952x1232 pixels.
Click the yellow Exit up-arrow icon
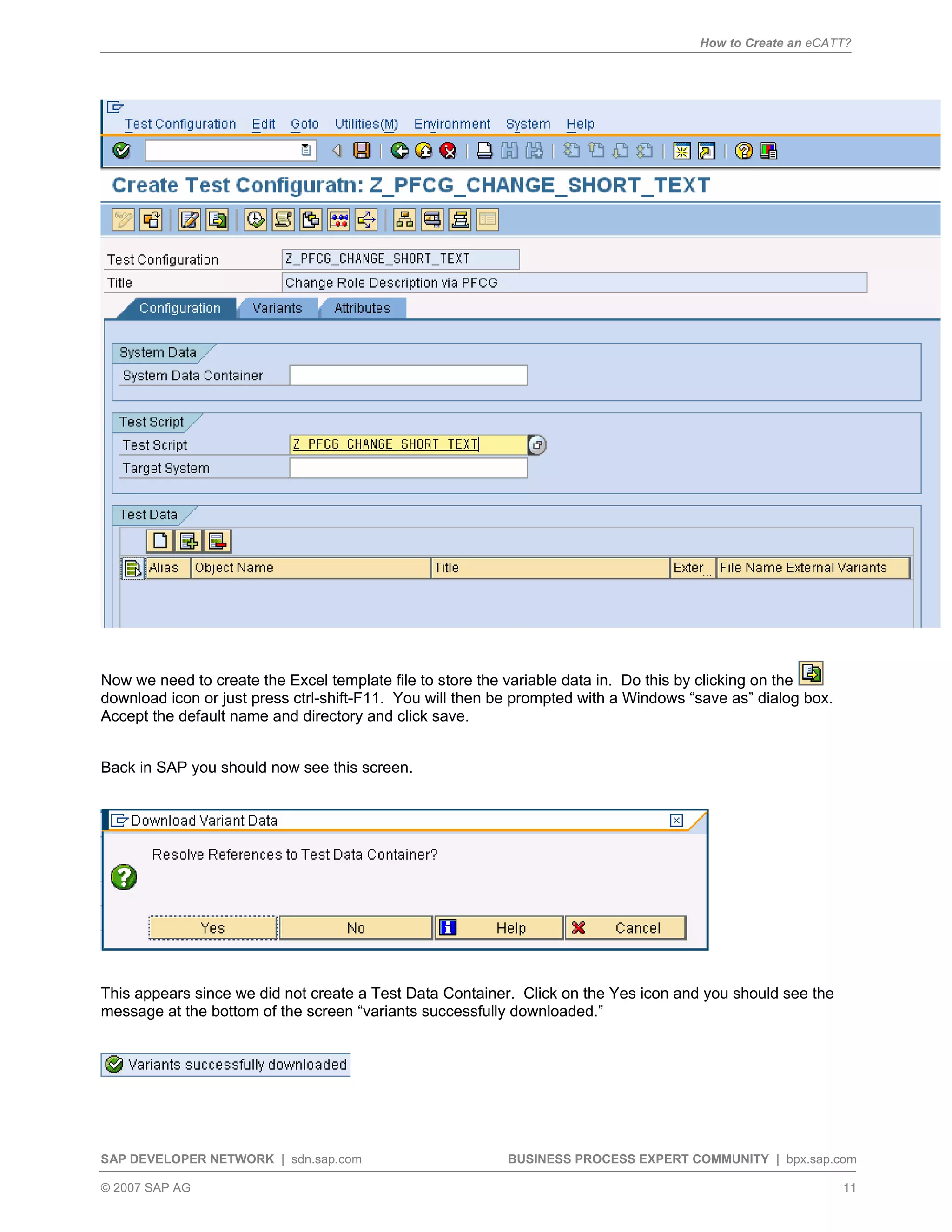click(423, 151)
